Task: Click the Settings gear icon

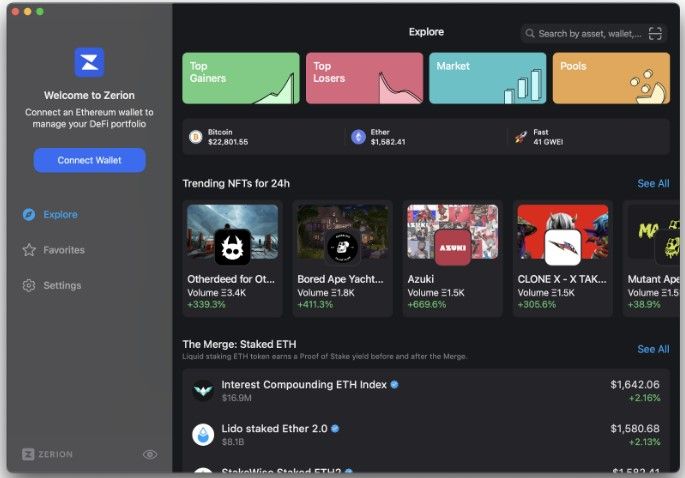Action: coord(29,285)
